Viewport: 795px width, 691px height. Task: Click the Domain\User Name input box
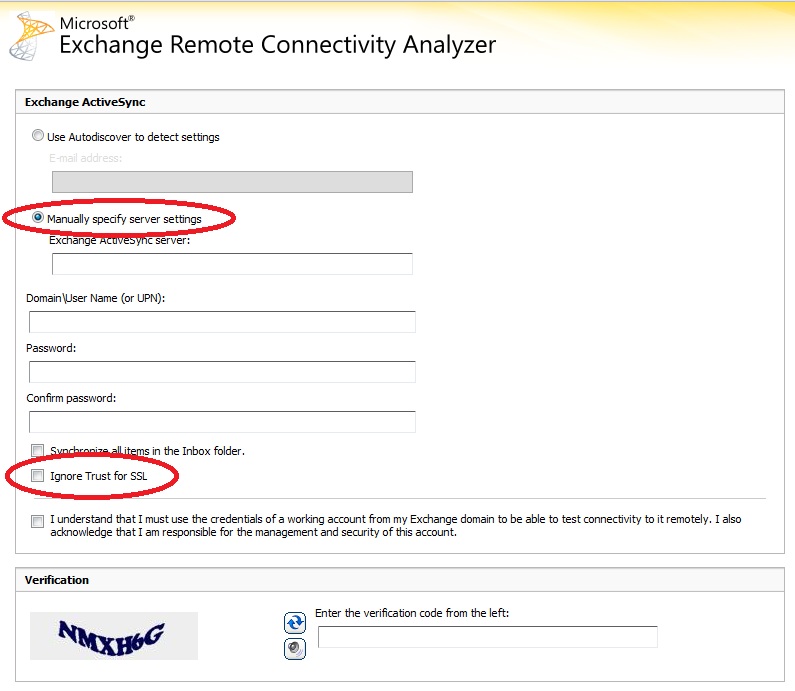[x=222, y=322]
